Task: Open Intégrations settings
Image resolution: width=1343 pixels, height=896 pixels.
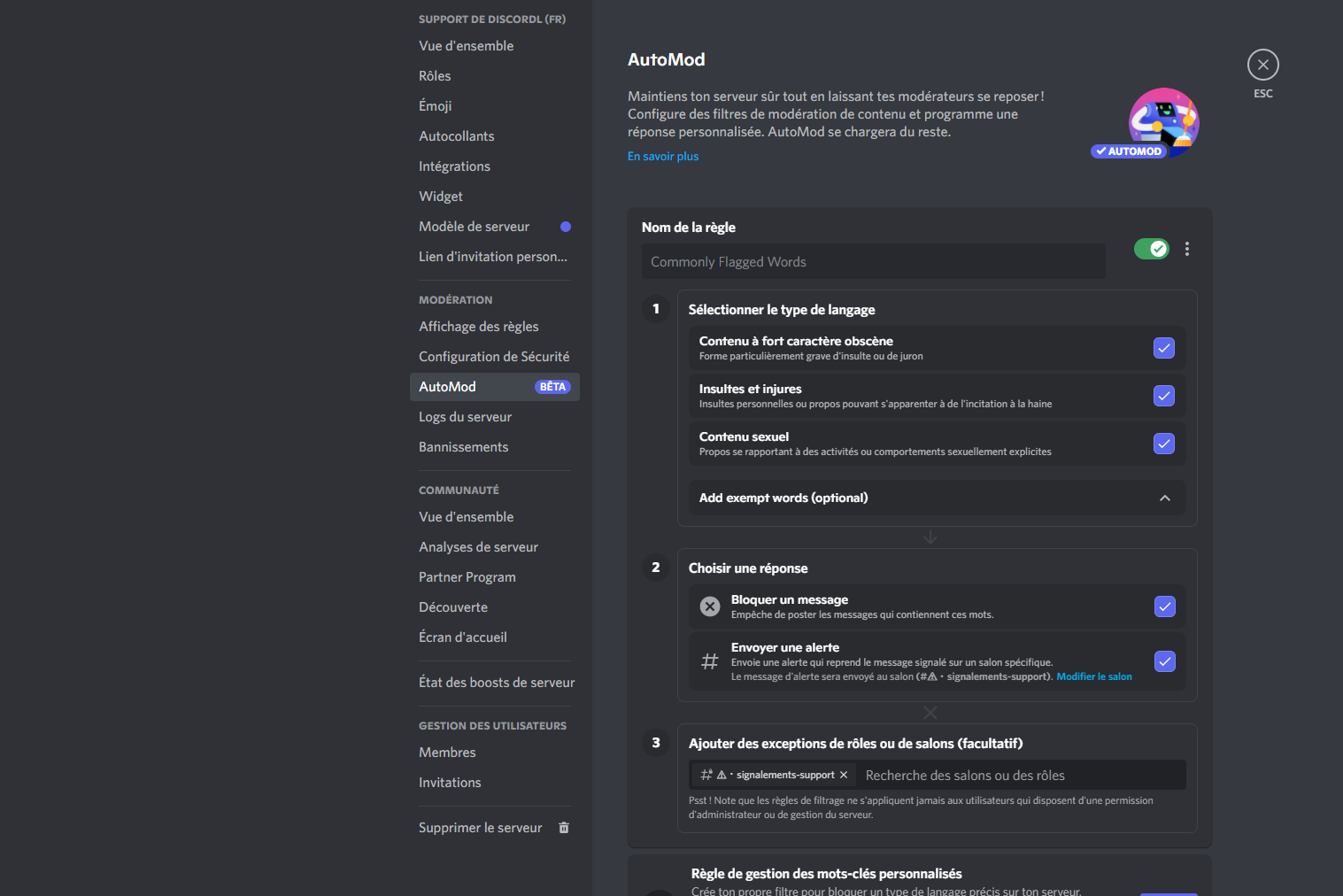Action: [x=494, y=166]
